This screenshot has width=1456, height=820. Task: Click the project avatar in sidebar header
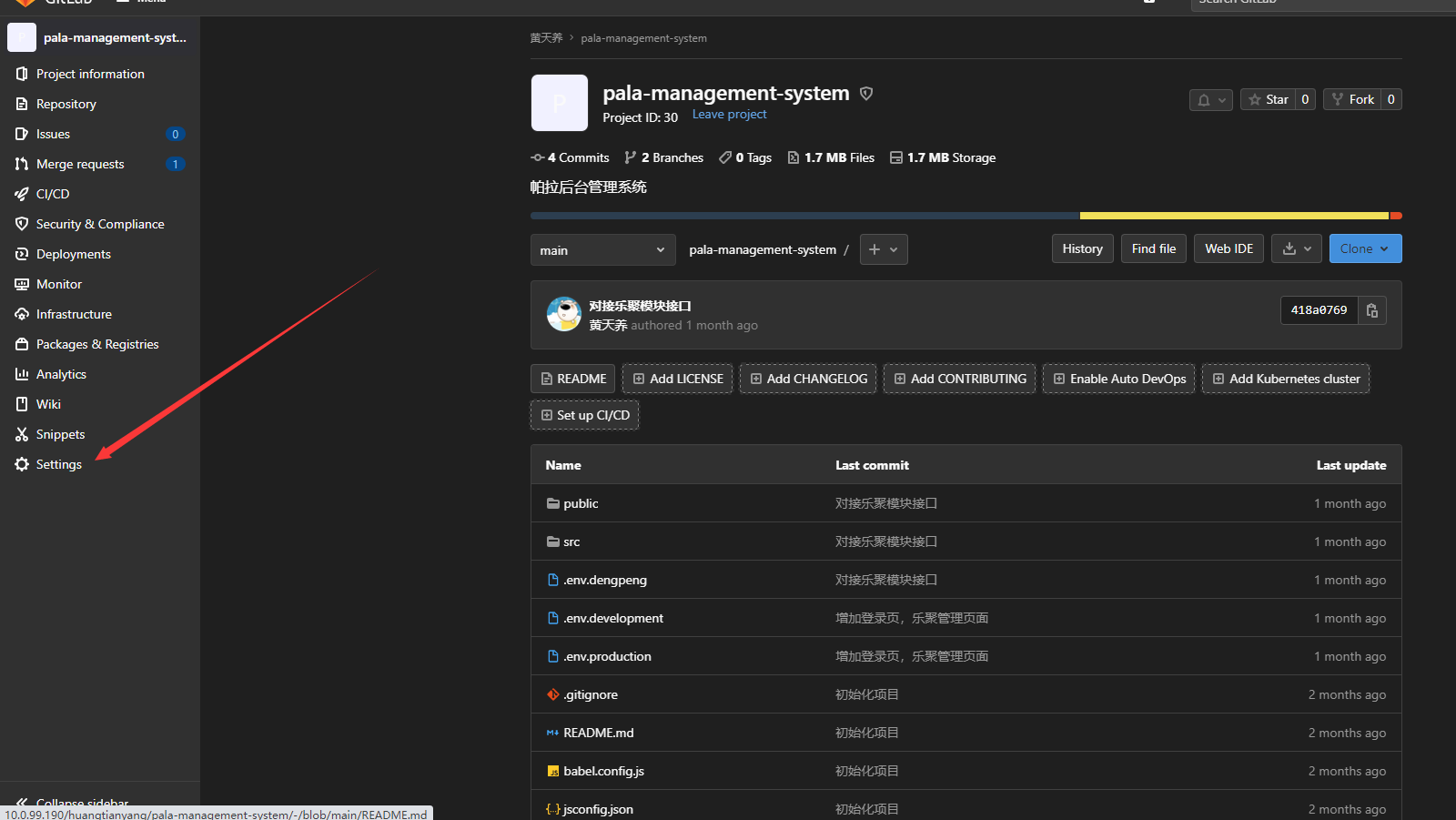coord(22,37)
